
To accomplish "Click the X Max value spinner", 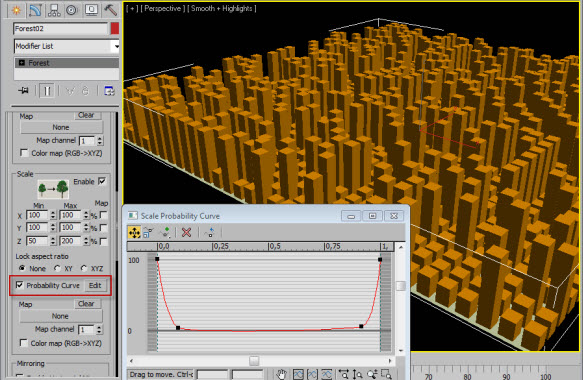I will click(86, 215).
